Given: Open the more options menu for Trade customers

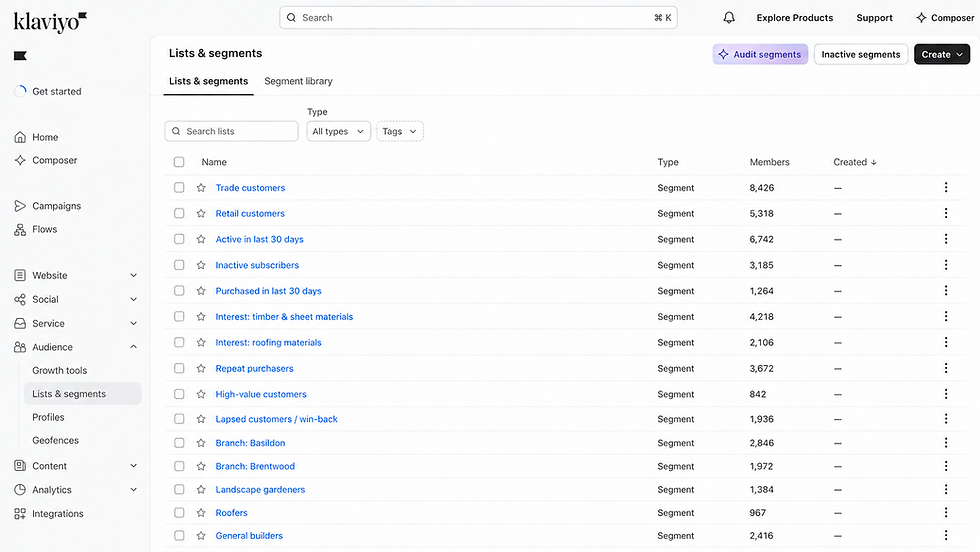Looking at the screenshot, I should point(946,187).
